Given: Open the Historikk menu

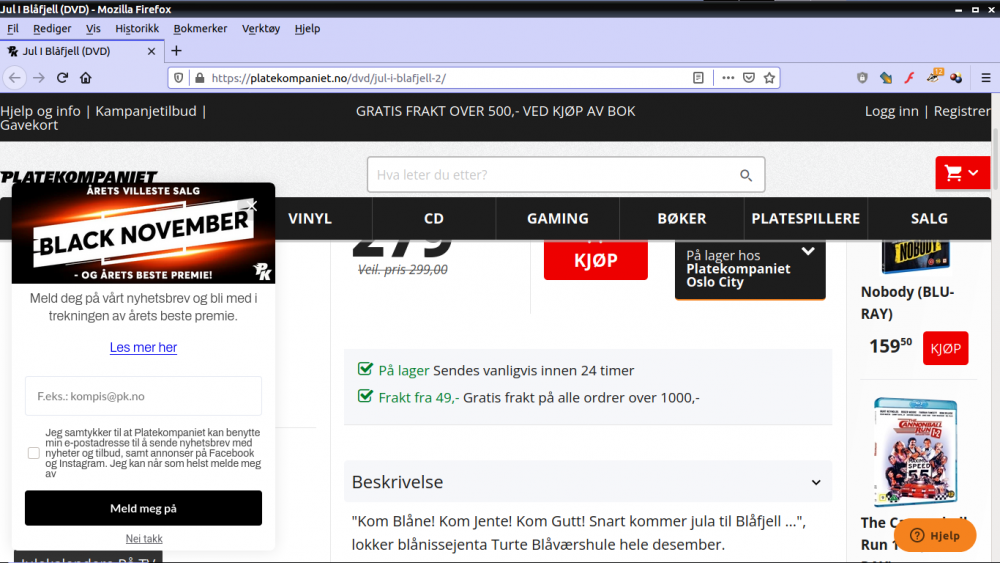Looking at the screenshot, I should [137, 29].
